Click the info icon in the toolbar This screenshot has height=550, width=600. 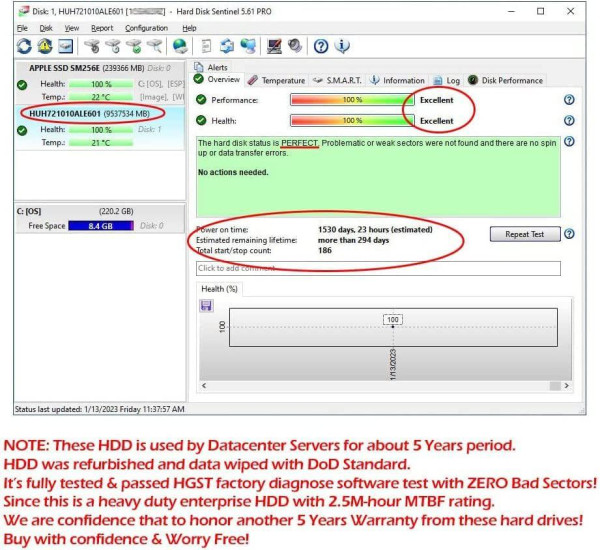342,46
